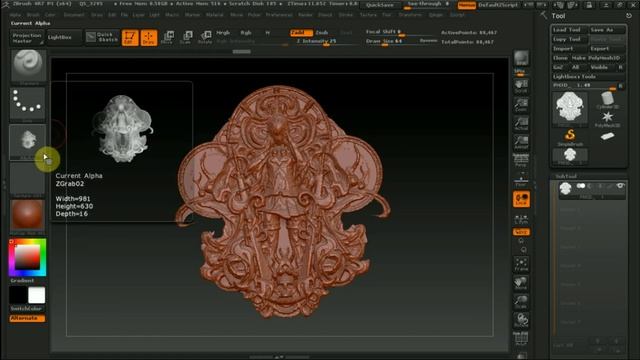
Task: Click the Frame icon on right shelf
Action: [521, 264]
